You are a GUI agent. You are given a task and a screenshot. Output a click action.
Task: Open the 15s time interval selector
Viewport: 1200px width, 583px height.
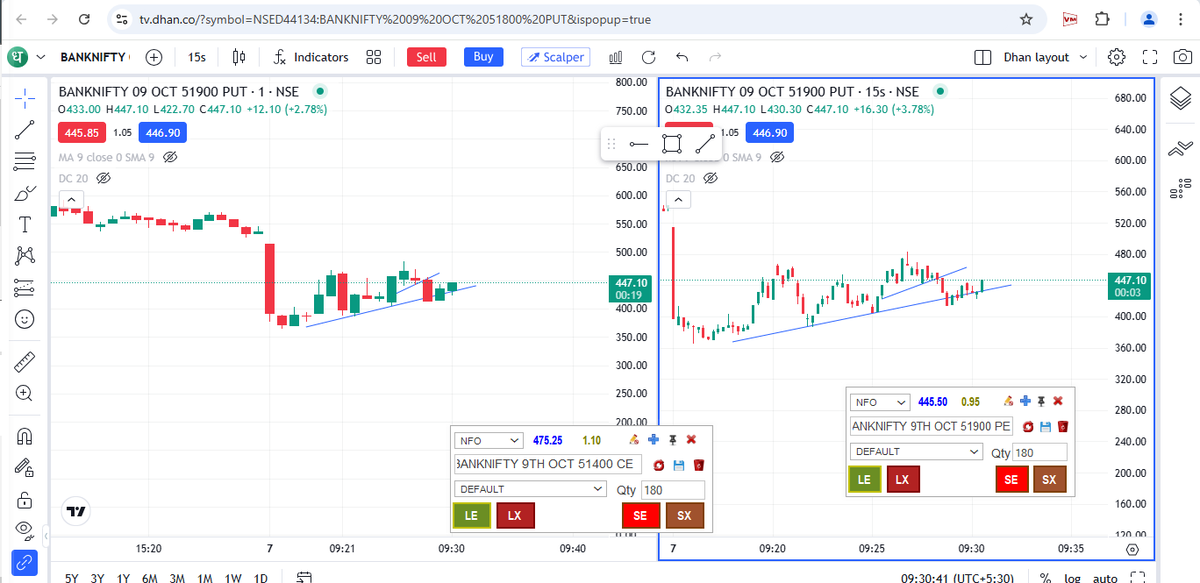[197, 57]
